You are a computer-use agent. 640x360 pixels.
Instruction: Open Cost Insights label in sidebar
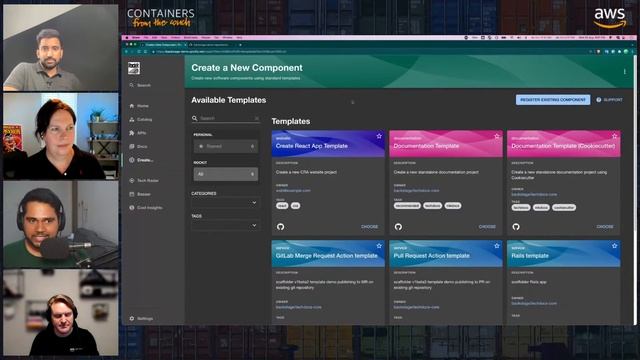click(x=150, y=208)
